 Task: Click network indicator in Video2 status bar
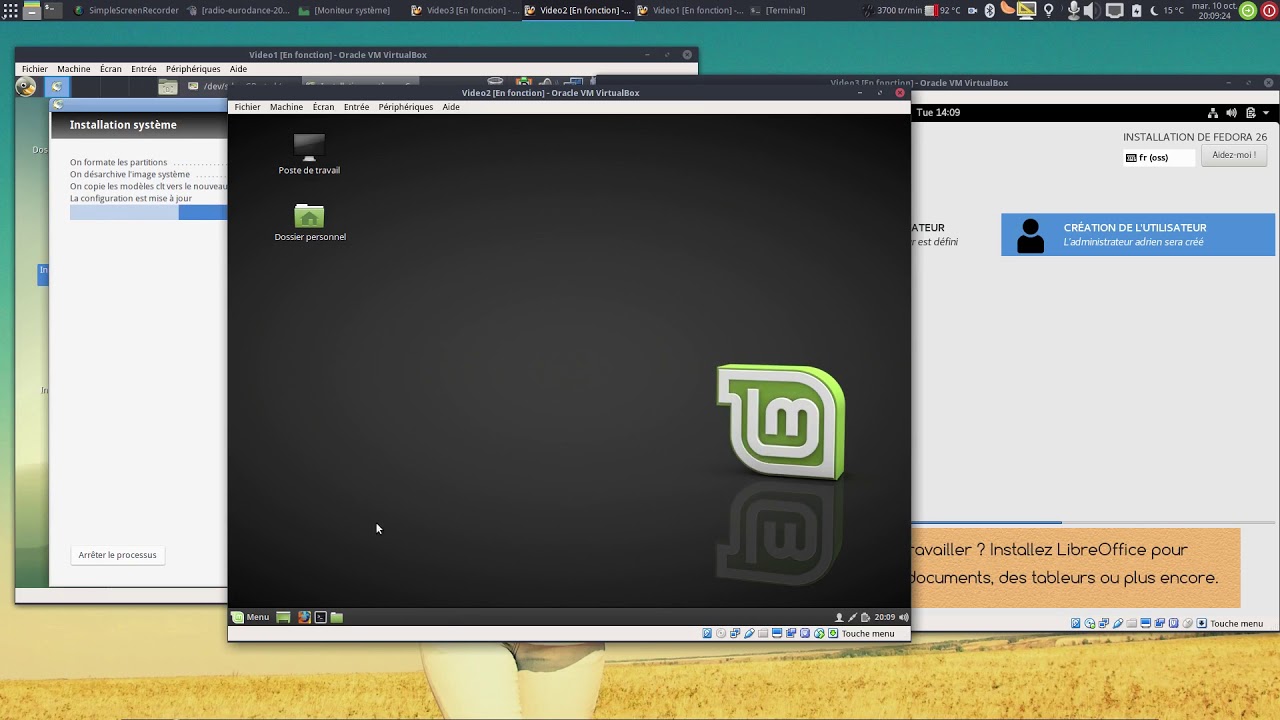735,633
